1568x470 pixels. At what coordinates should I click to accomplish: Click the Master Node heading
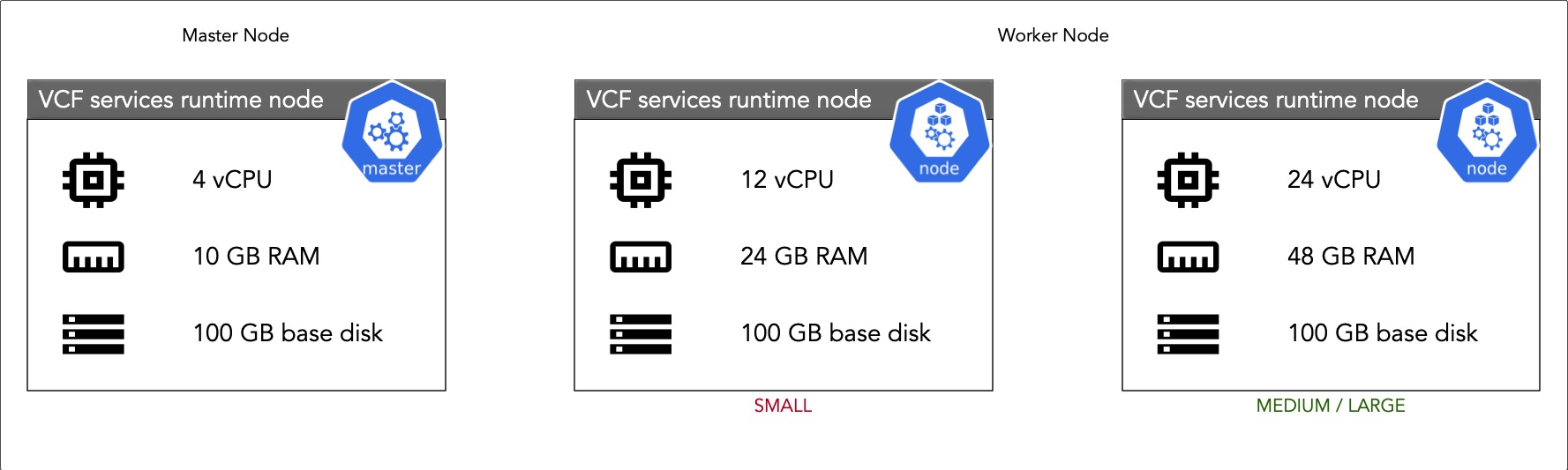pyautogui.click(x=236, y=35)
